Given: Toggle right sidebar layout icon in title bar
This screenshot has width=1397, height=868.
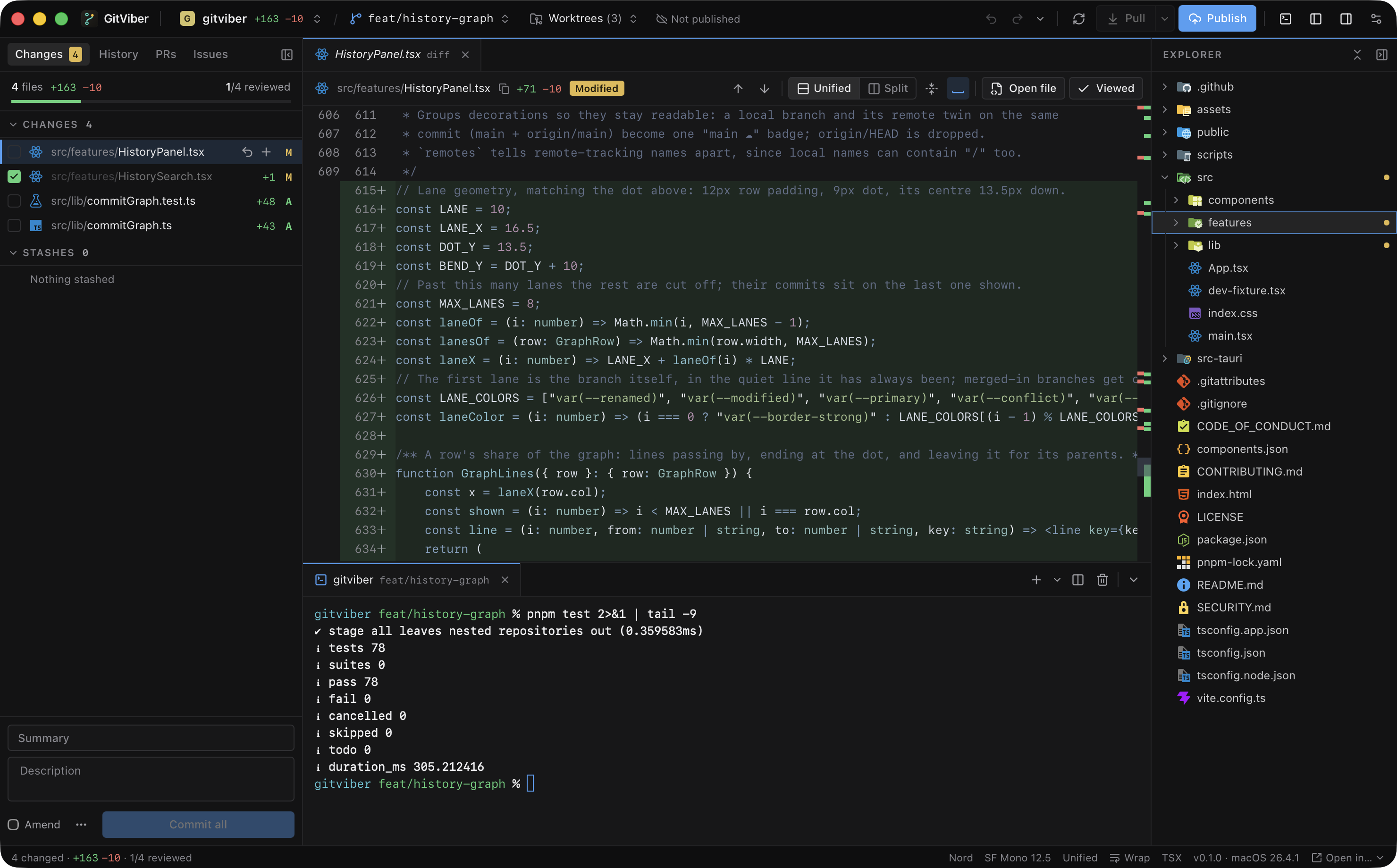Looking at the screenshot, I should (x=1346, y=19).
